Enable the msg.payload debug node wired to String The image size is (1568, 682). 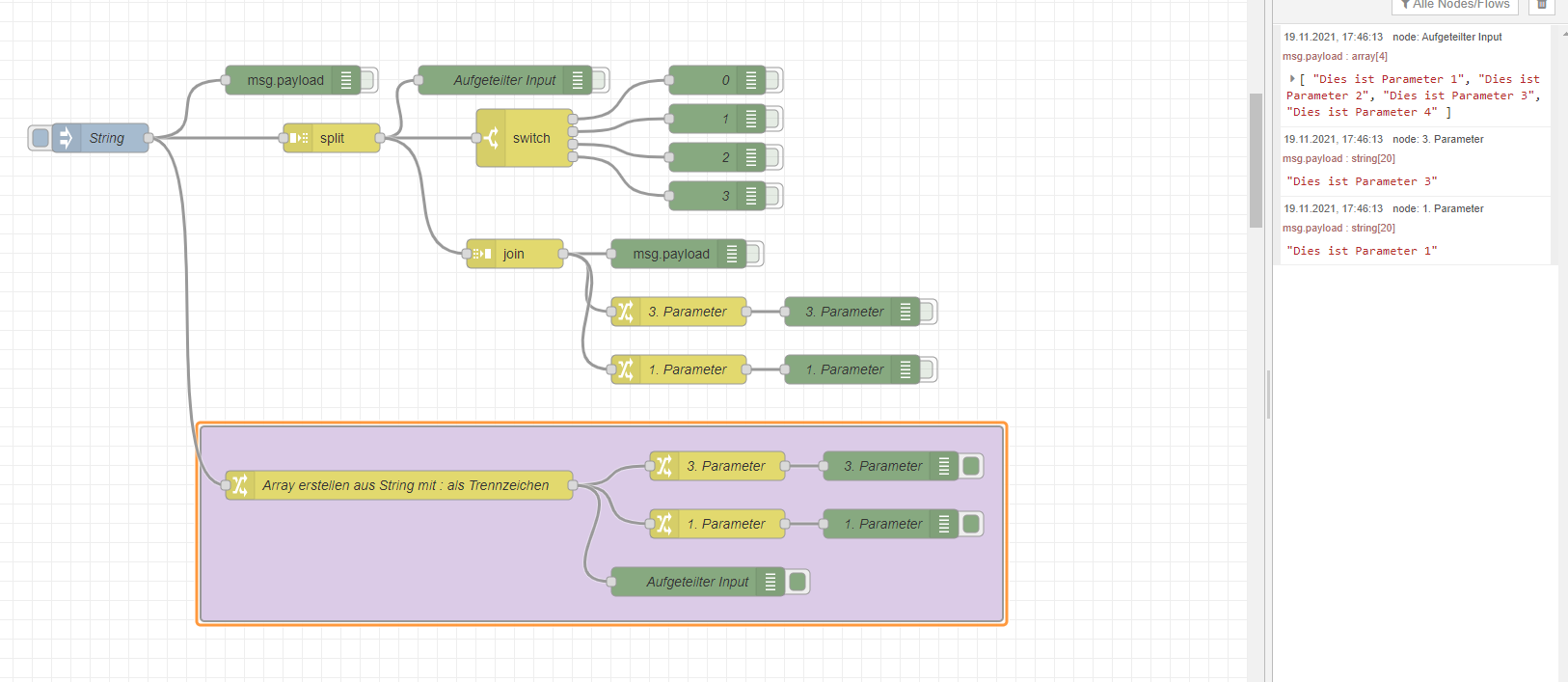pyautogui.click(x=369, y=80)
